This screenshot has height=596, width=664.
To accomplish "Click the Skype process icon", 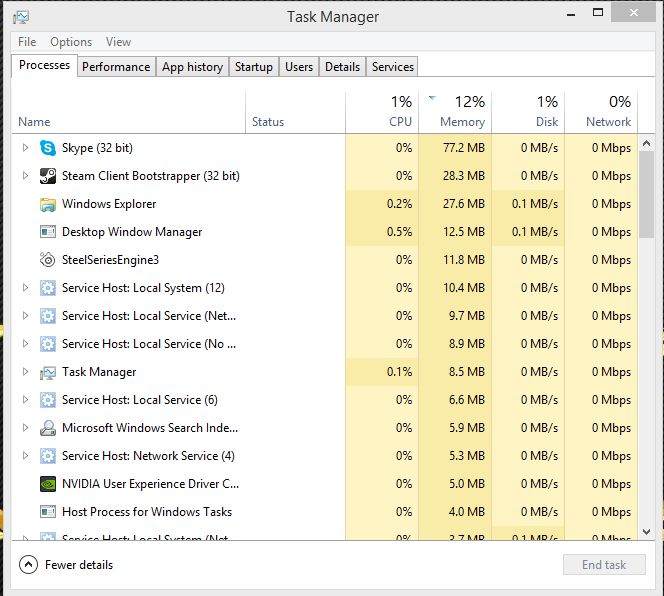I will click(48, 148).
